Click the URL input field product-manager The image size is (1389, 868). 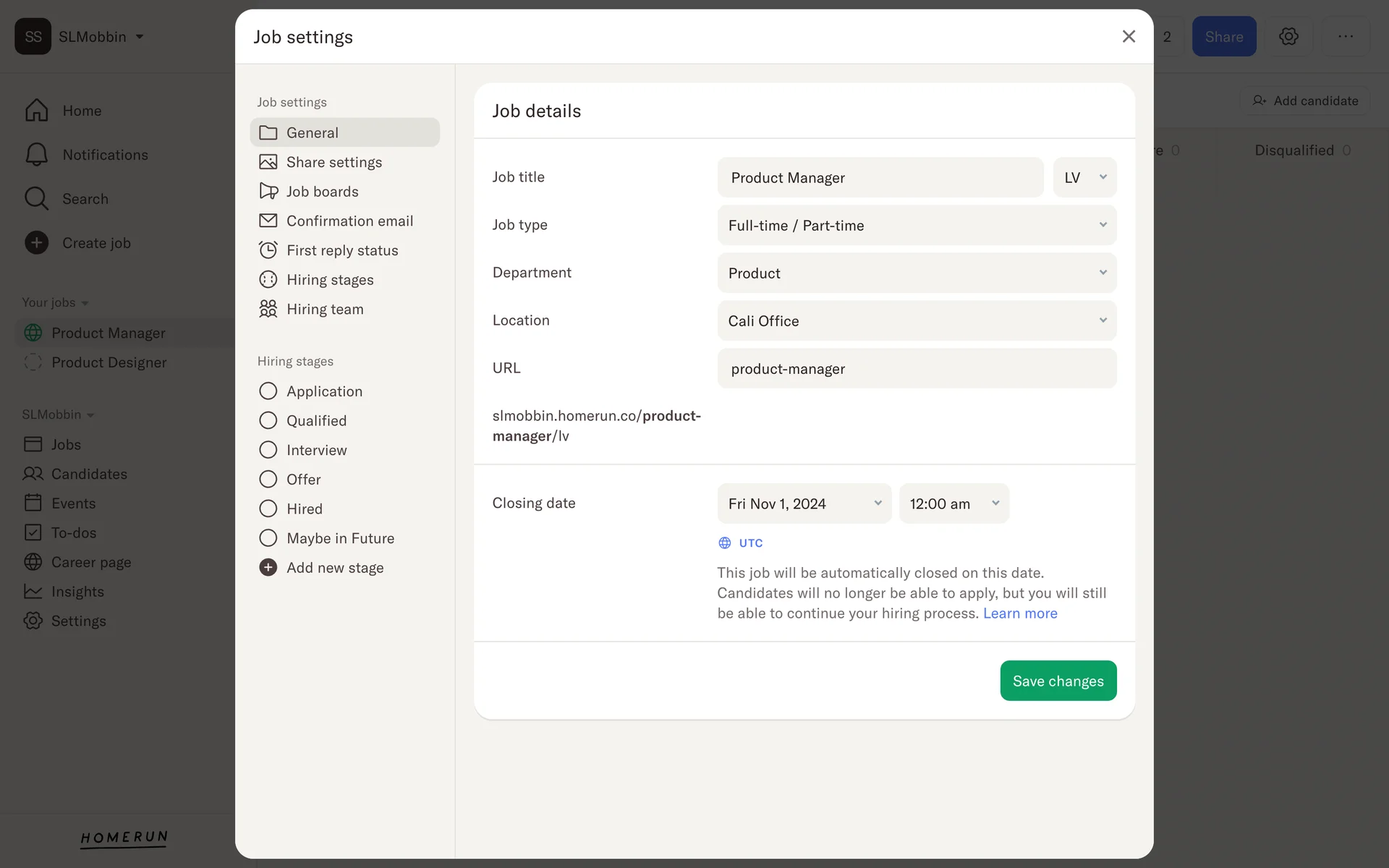pos(916,368)
